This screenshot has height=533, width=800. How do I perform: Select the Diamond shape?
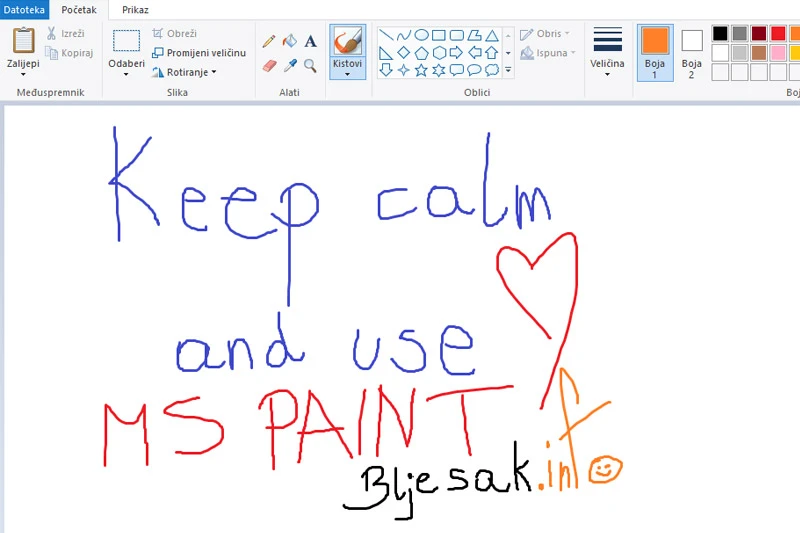(x=404, y=53)
